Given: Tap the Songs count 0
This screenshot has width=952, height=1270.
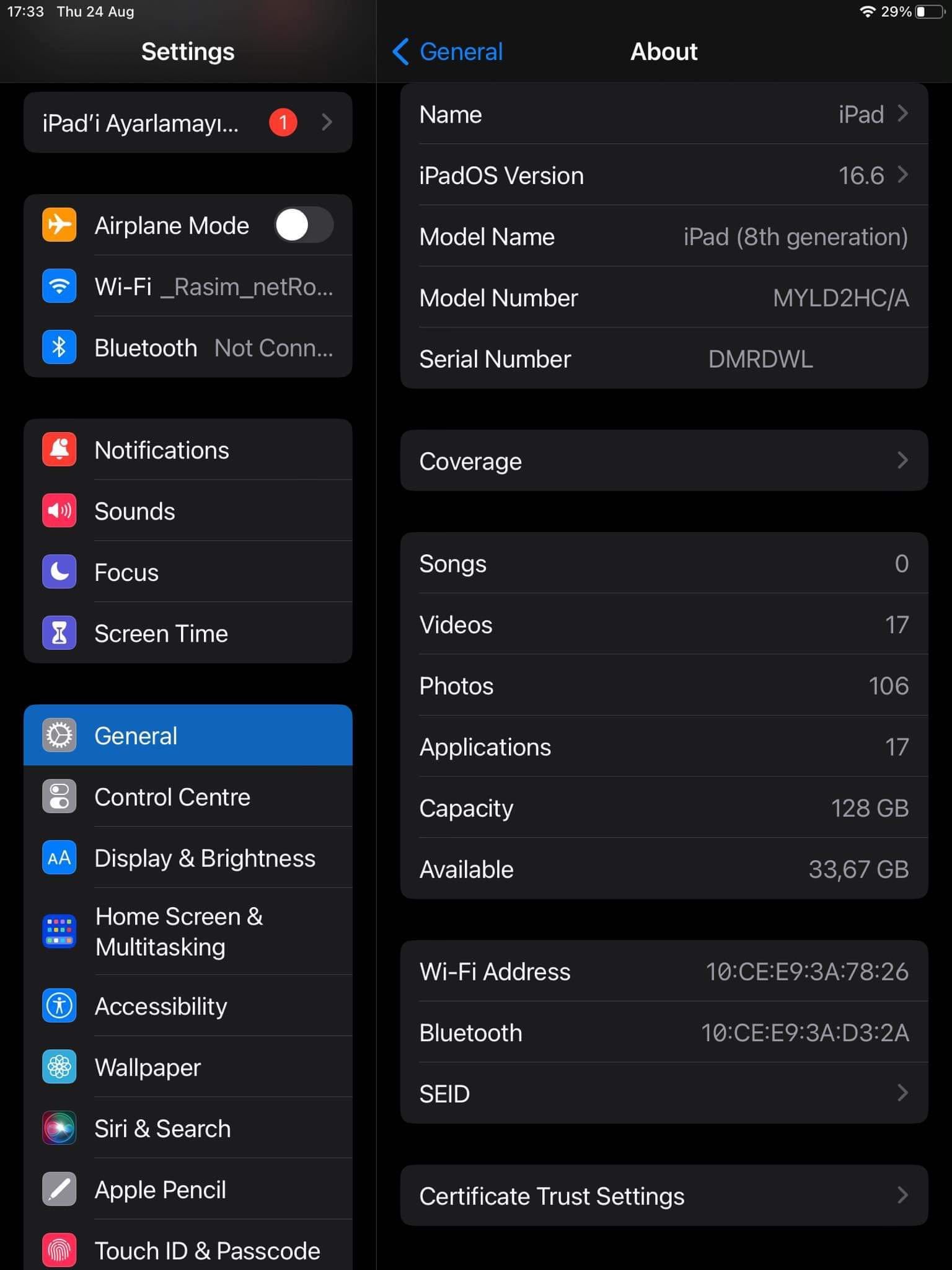Looking at the screenshot, I should click(x=902, y=563).
